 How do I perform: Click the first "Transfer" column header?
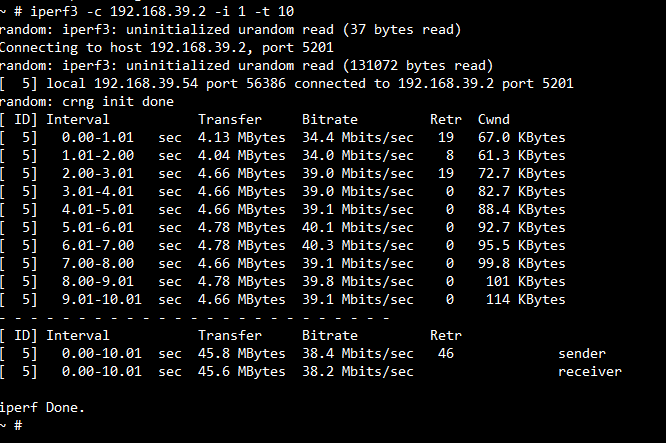pyautogui.click(x=230, y=120)
